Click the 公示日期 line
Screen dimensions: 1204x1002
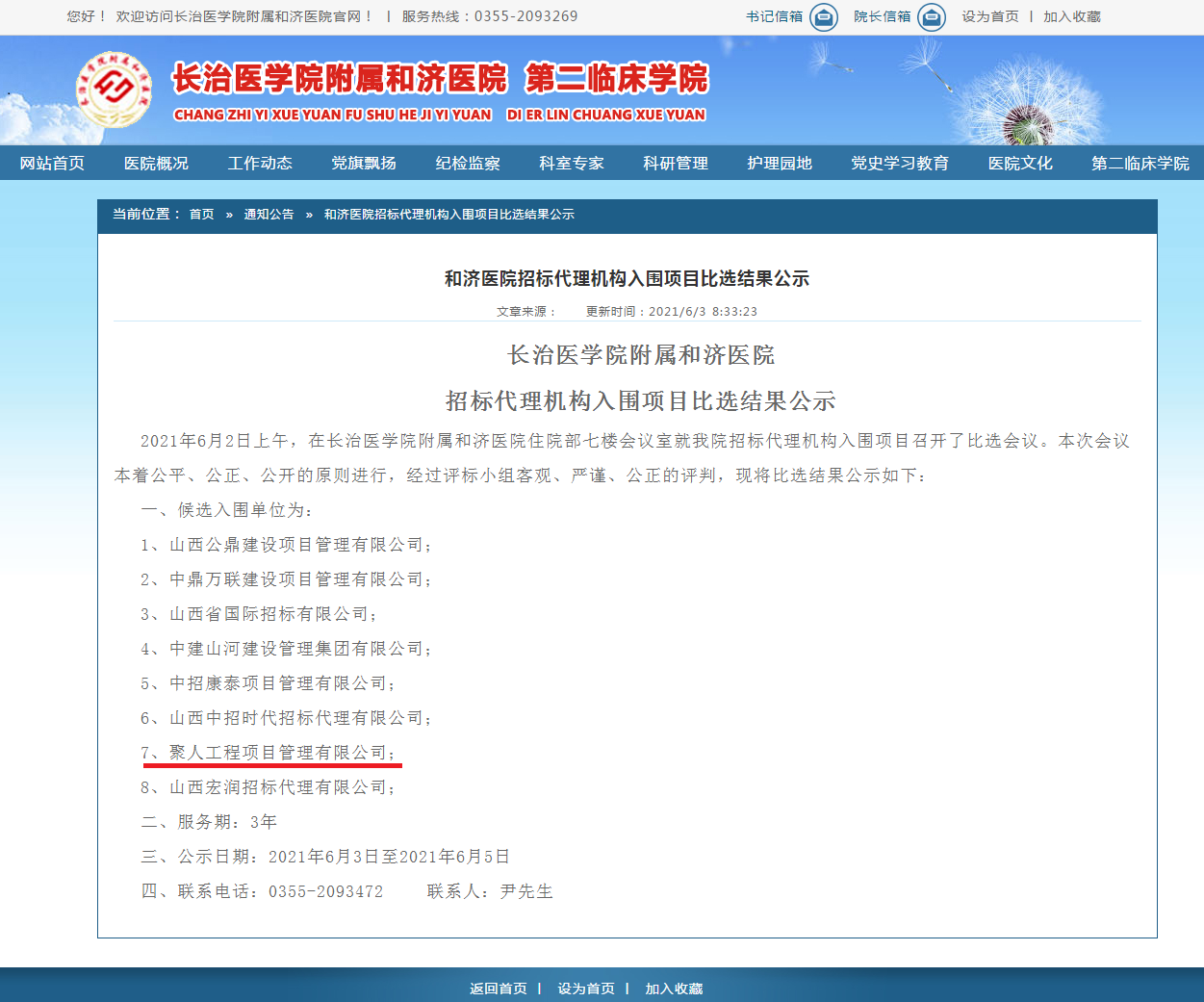tap(325, 857)
